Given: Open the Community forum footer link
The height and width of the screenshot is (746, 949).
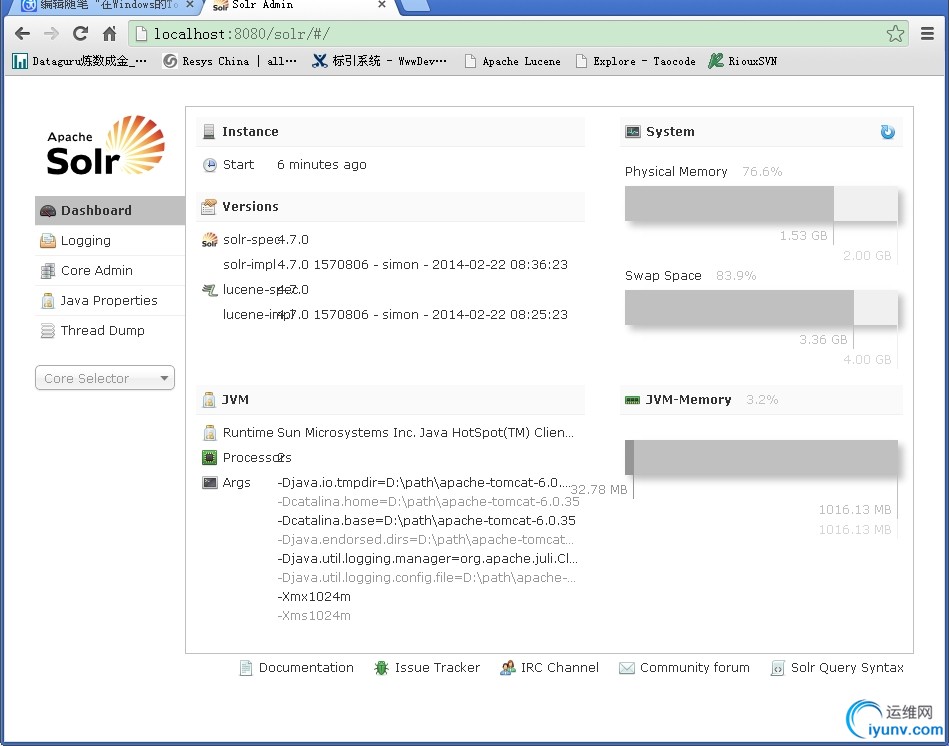Looking at the screenshot, I should coord(685,667).
